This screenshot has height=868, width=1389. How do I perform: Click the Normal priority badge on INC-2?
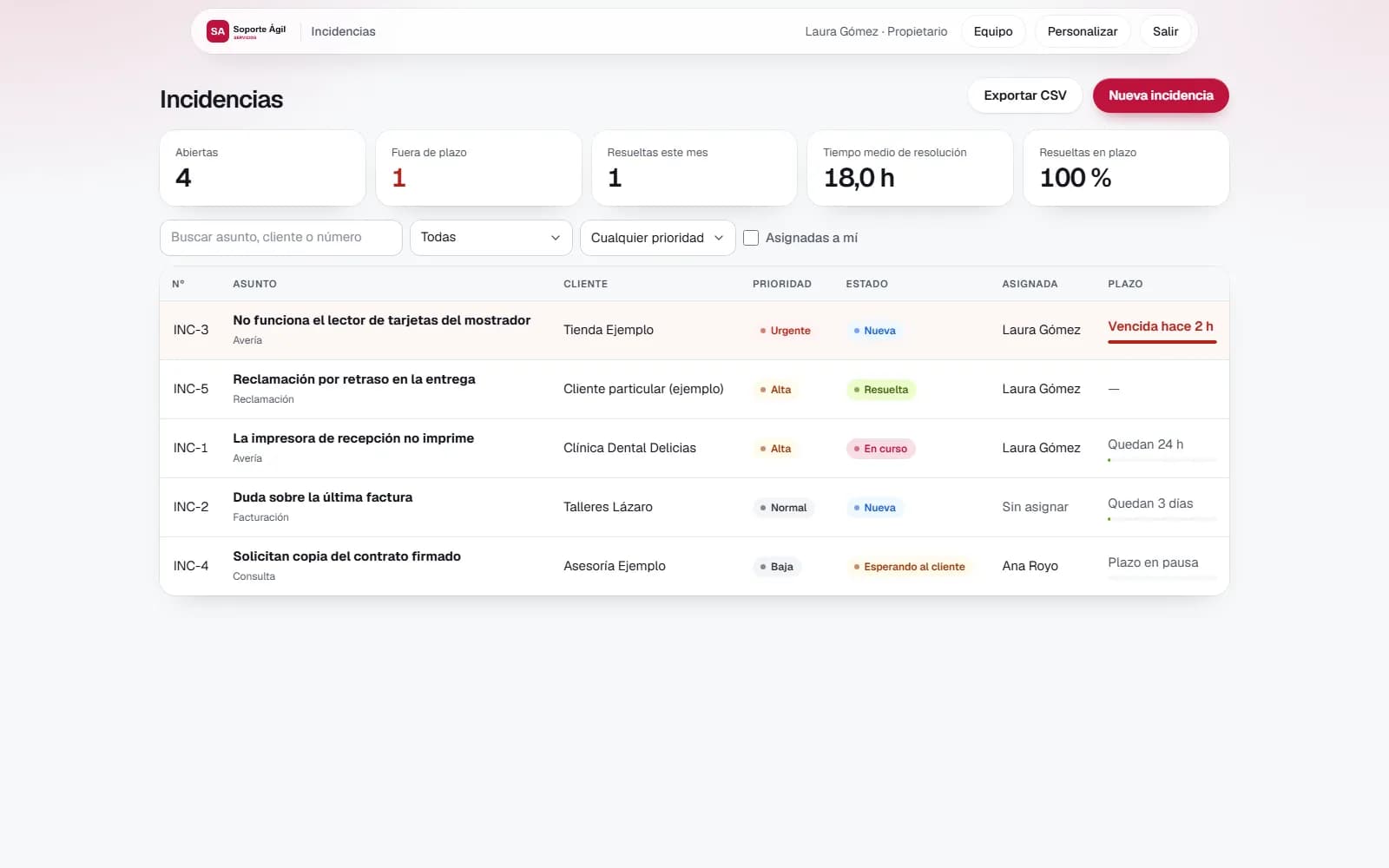pos(783,508)
